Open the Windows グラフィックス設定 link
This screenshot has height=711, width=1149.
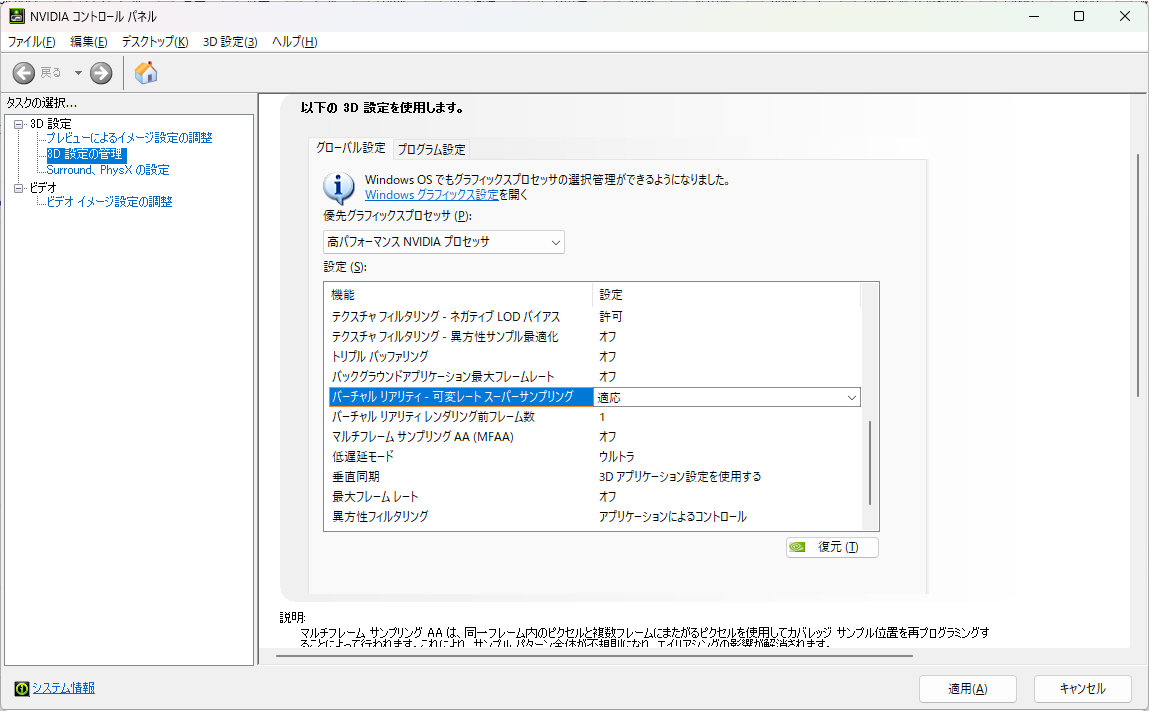432,195
